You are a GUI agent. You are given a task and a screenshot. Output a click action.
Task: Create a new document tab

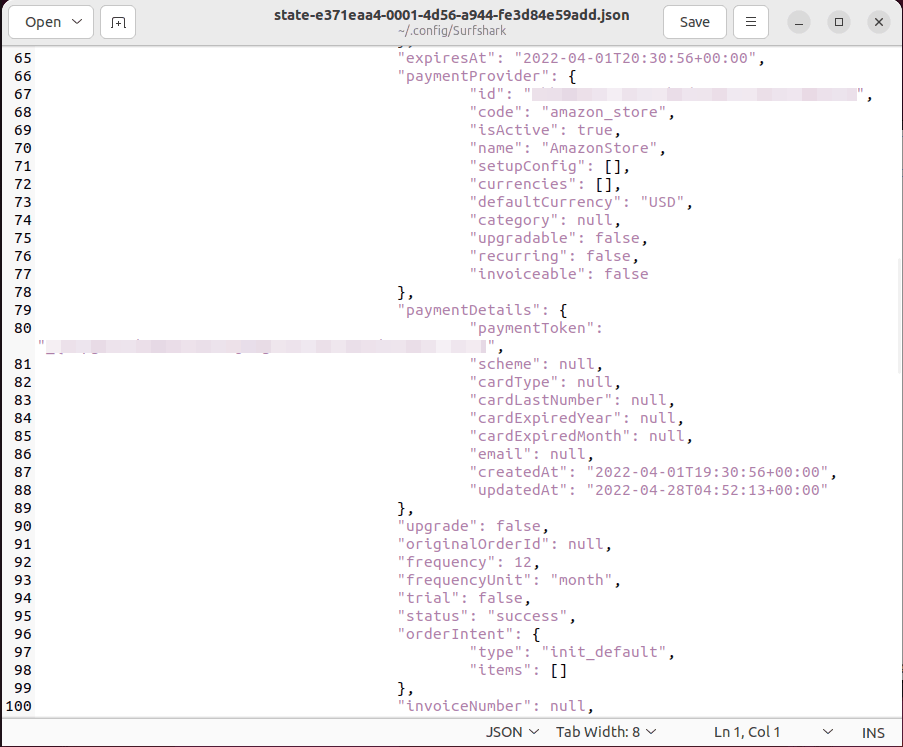coord(118,22)
